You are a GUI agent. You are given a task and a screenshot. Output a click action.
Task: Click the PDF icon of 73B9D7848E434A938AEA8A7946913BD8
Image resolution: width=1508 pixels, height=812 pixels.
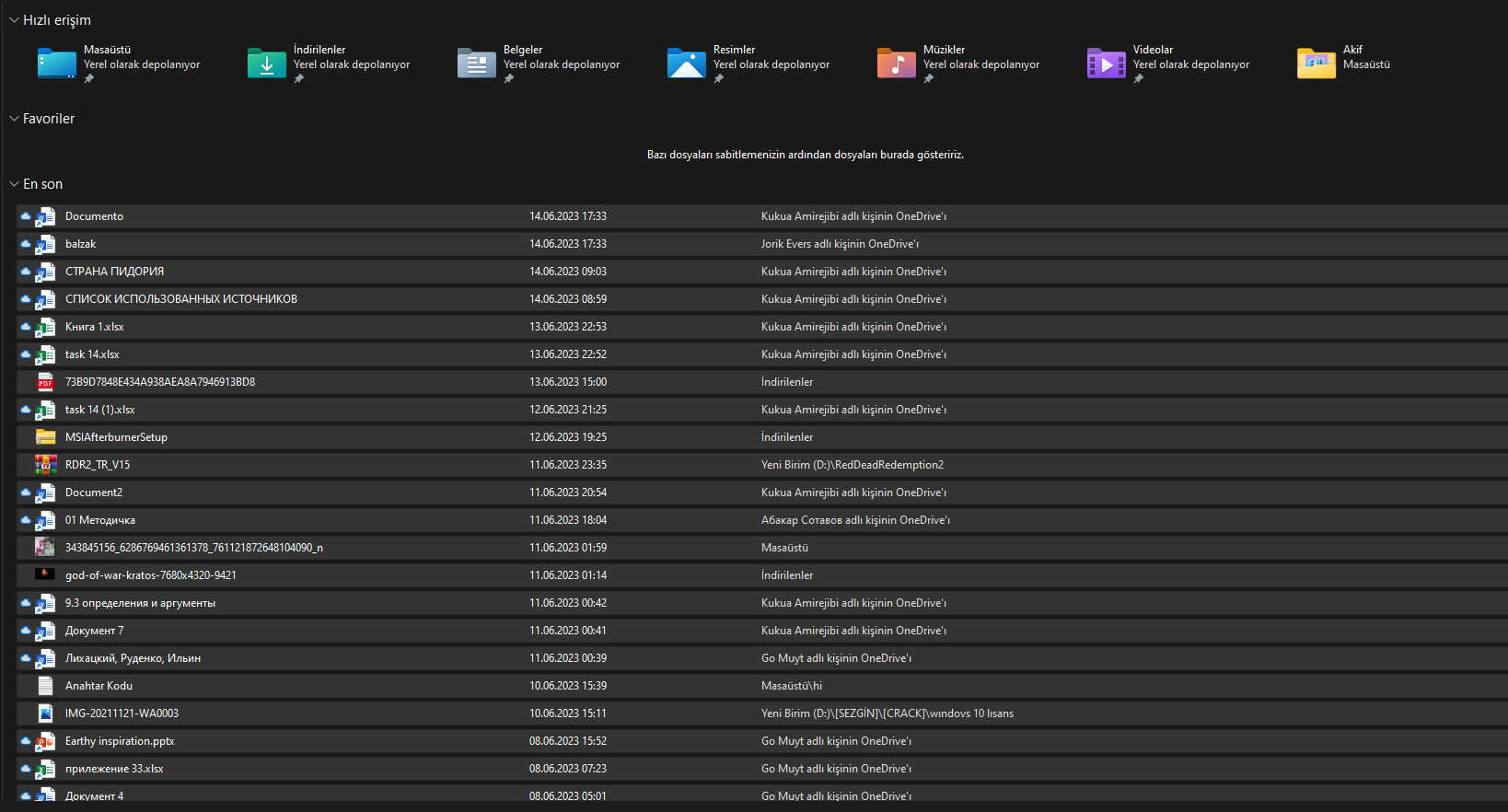(45, 382)
